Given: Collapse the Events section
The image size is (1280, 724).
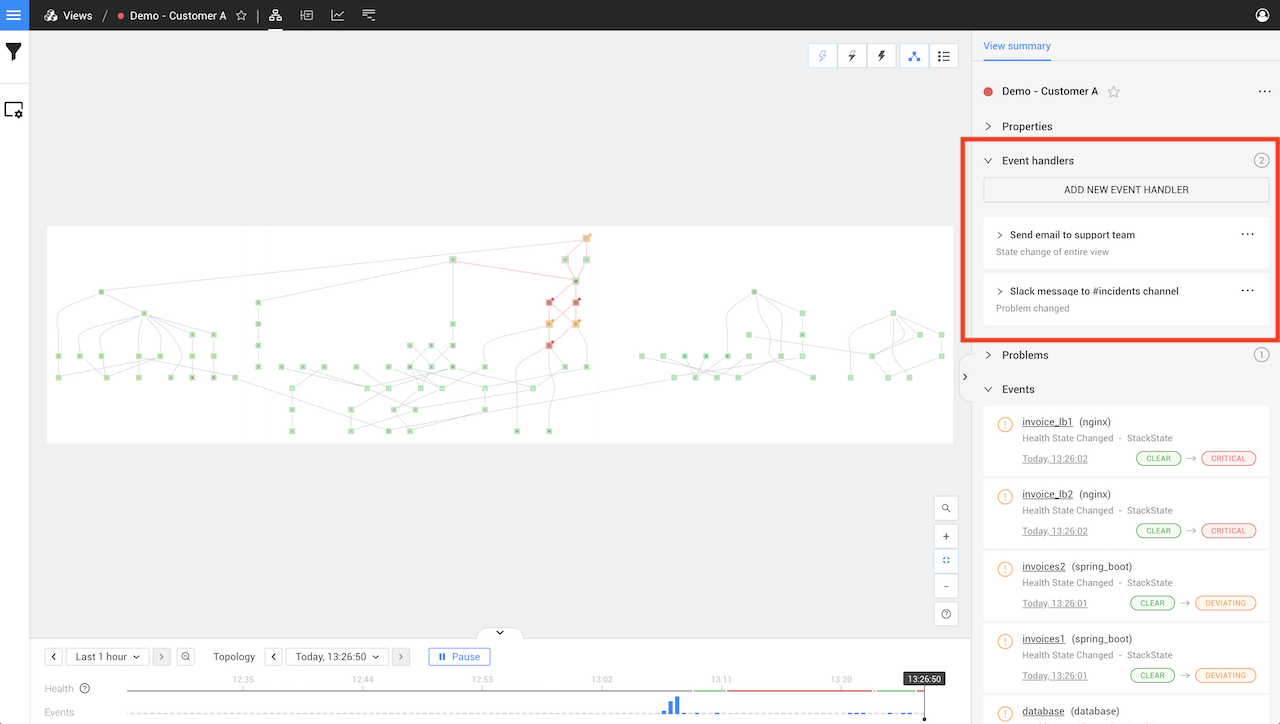Looking at the screenshot, I should [988, 390].
